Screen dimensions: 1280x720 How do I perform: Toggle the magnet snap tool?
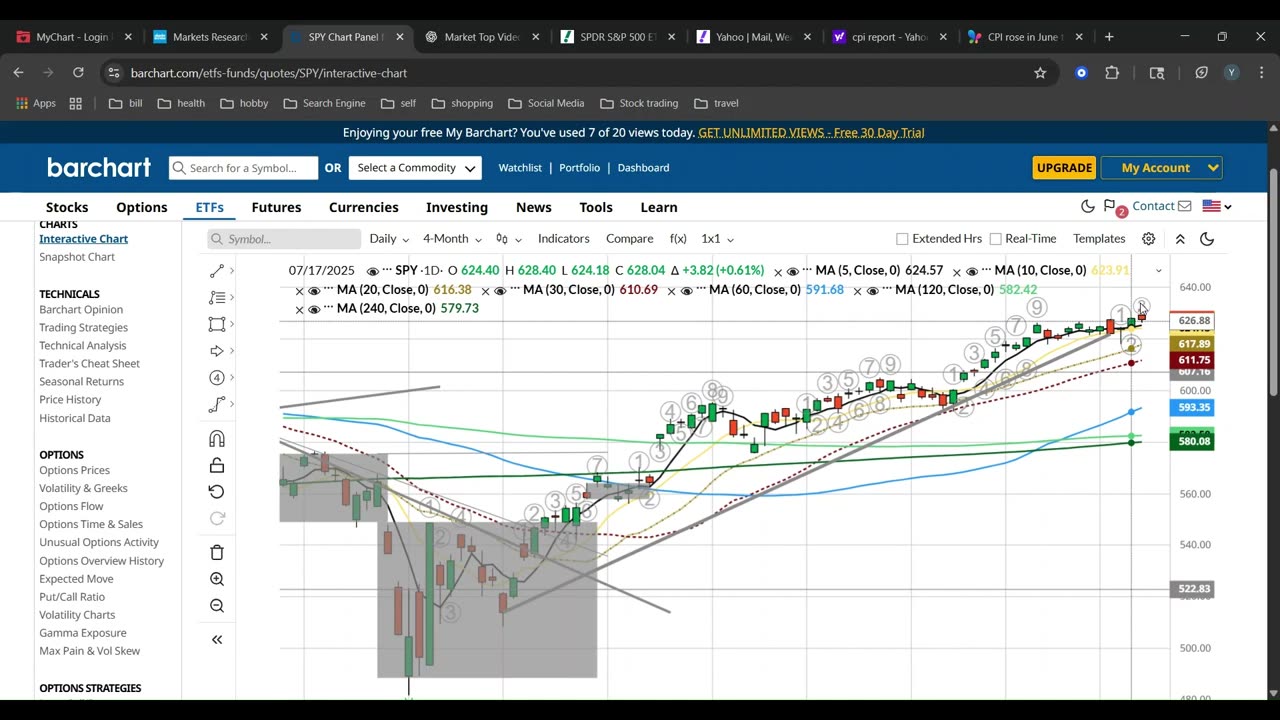coord(217,439)
